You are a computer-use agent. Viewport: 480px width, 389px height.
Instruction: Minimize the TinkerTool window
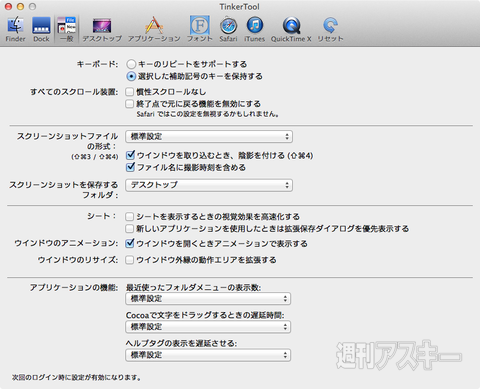(20, 6)
